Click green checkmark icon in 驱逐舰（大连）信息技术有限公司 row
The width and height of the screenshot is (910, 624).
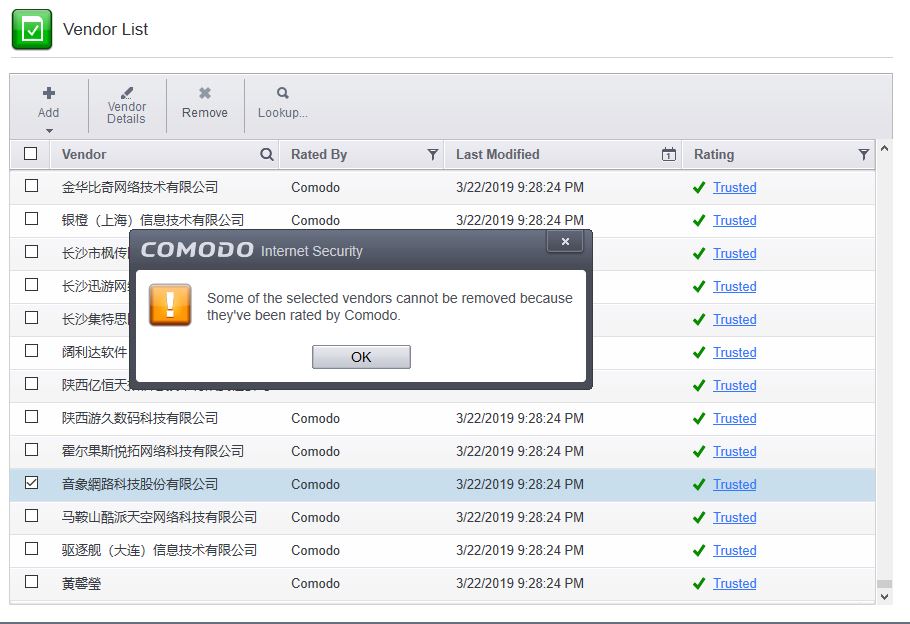[x=699, y=550]
